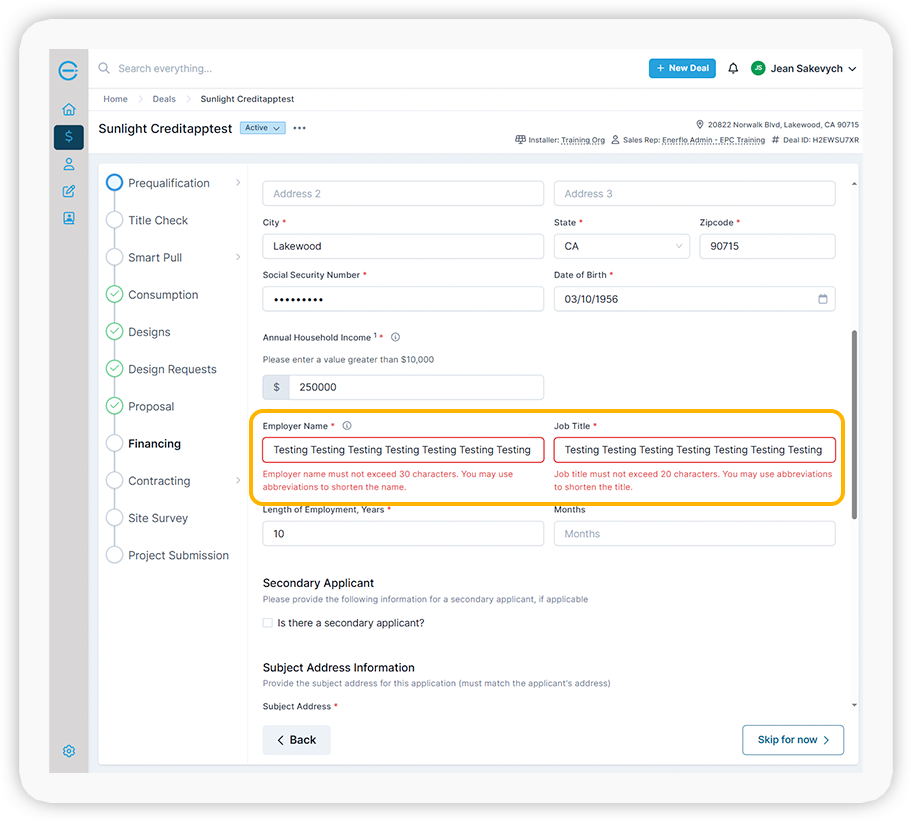Image resolution: width=911 pixels, height=821 pixels.
Task: Click the Search everything field
Action: 200,68
